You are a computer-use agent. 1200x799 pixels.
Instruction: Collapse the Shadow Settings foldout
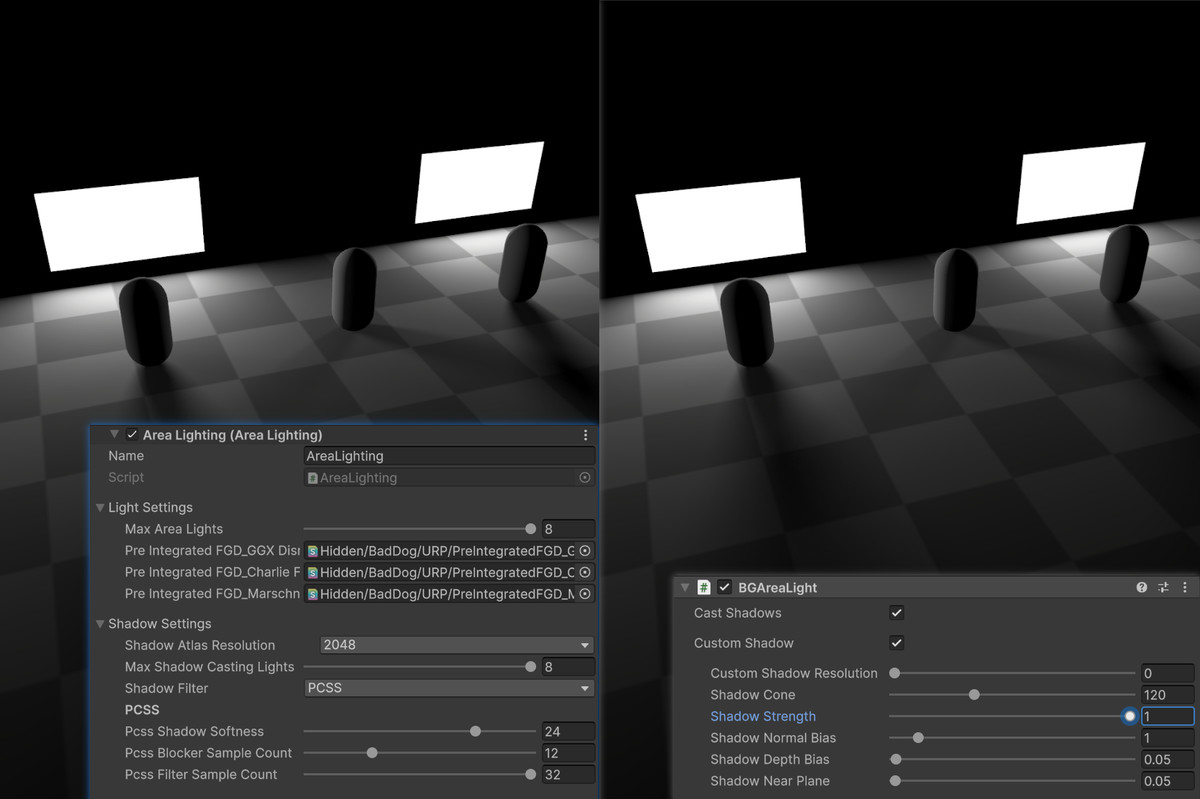point(100,624)
